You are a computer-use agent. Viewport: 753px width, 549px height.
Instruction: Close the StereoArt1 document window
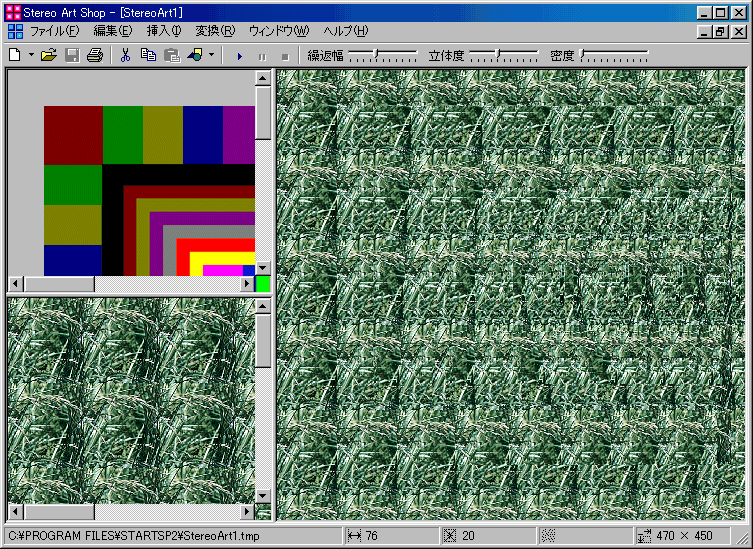coord(739,32)
